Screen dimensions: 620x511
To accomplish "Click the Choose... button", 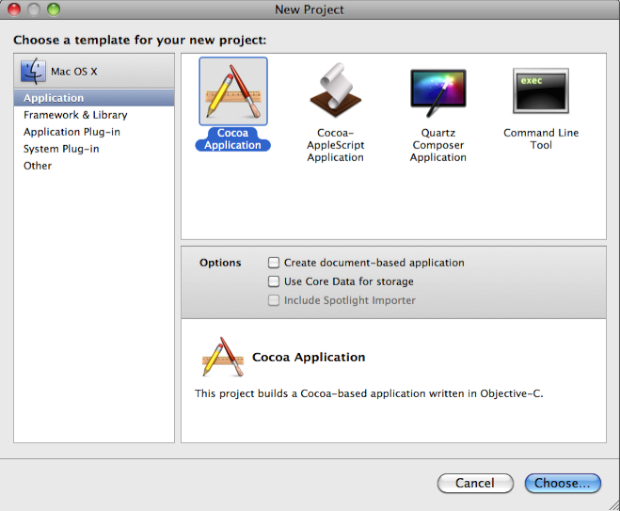I will pos(563,483).
